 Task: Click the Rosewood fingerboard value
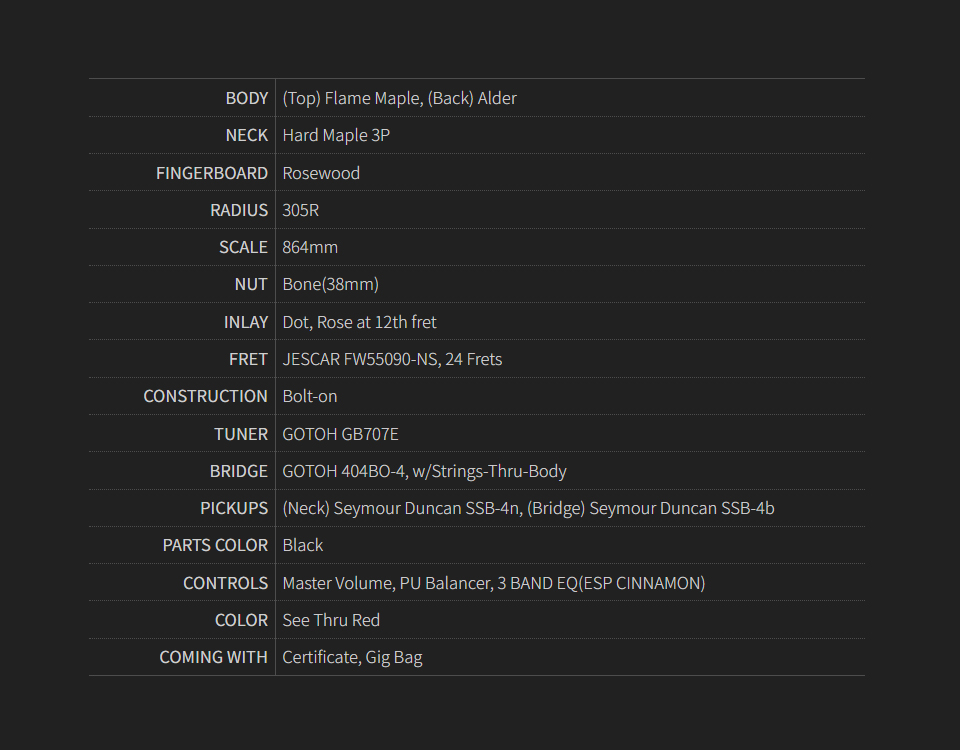click(x=321, y=173)
